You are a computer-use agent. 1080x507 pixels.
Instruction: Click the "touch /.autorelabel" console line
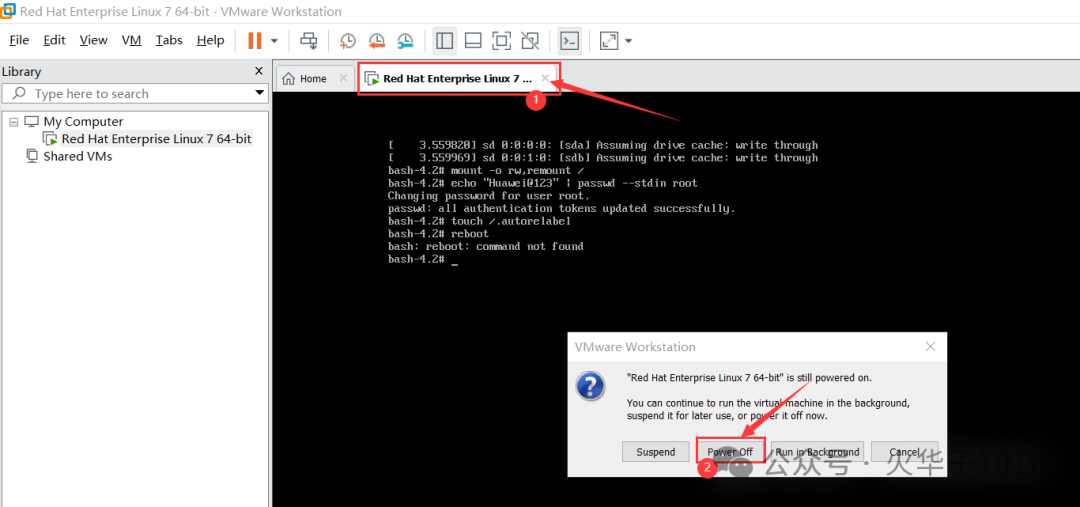pyautogui.click(x=479, y=221)
